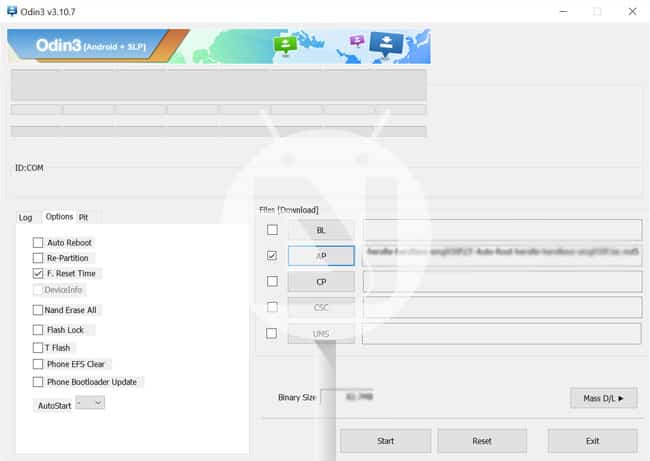Open the Pit tab
The image size is (650, 461).
pyautogui.click(x=83, y=217)
